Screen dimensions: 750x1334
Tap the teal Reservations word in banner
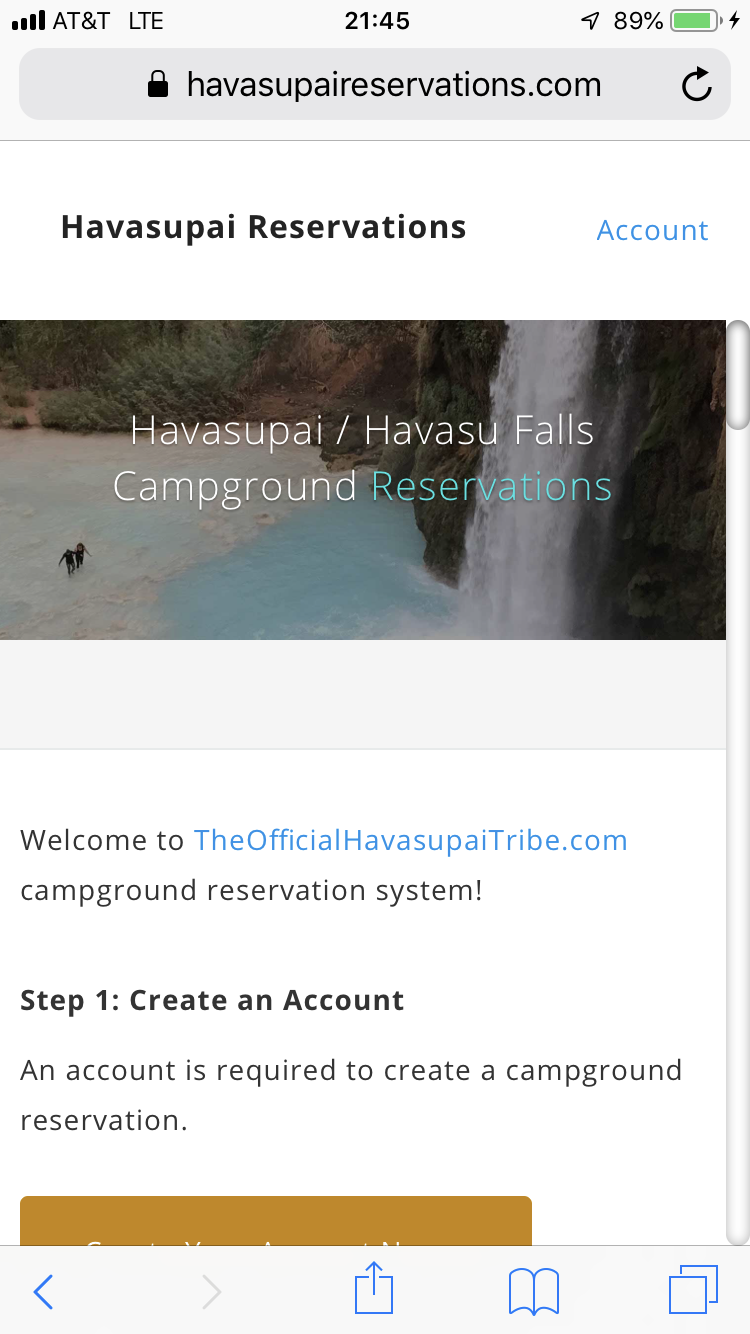coord(491,487)
